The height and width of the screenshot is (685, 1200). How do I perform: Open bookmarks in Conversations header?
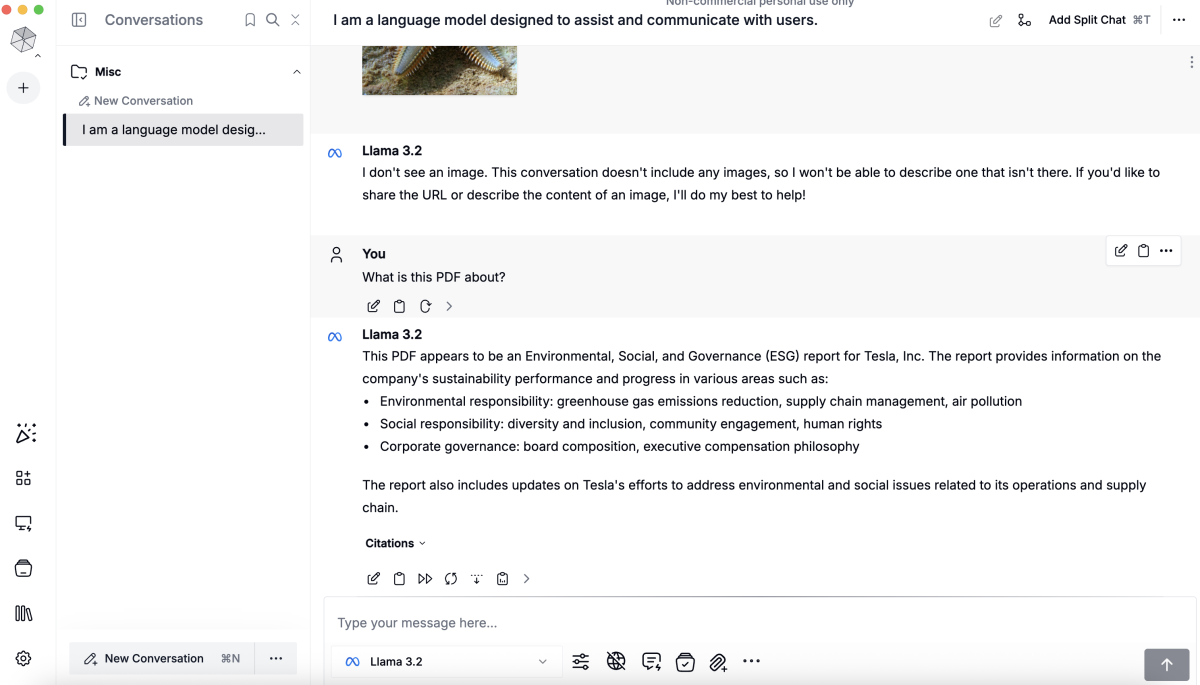(250, 20)
